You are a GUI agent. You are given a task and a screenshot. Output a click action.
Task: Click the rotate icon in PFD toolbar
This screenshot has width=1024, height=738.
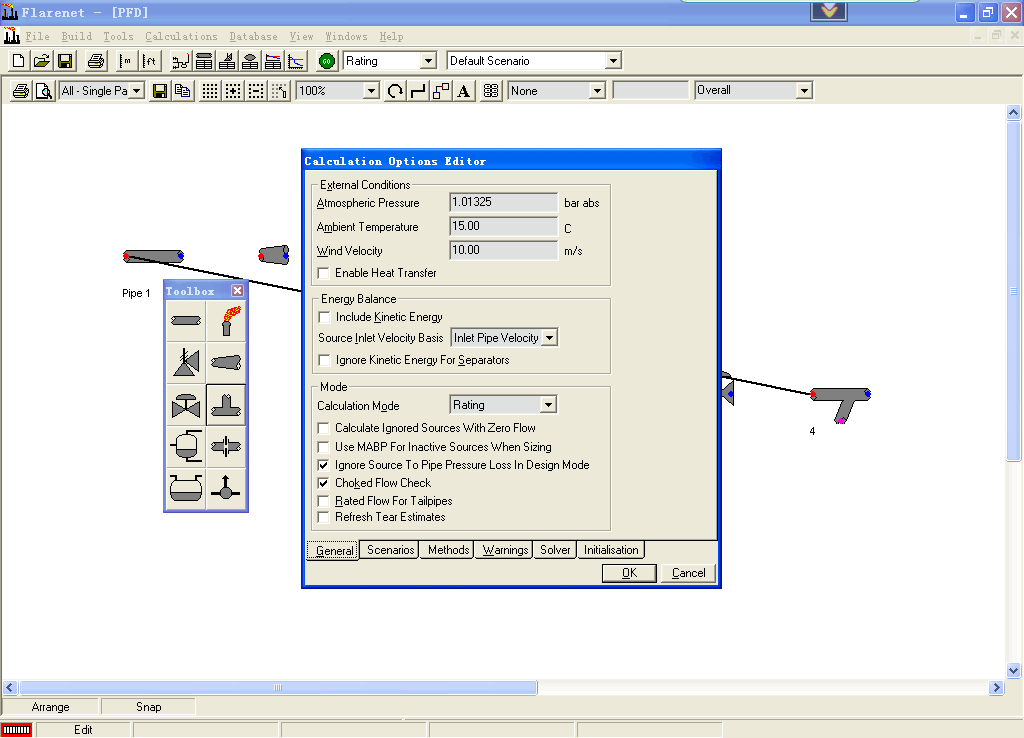point(395,91)
